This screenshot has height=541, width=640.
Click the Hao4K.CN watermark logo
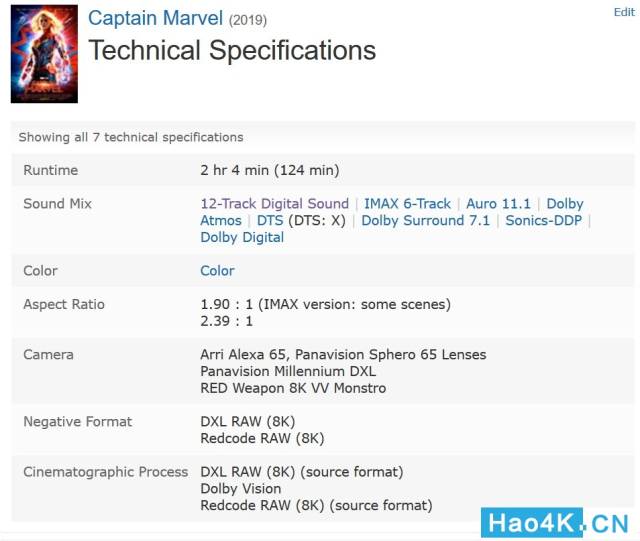coord(555,522)
